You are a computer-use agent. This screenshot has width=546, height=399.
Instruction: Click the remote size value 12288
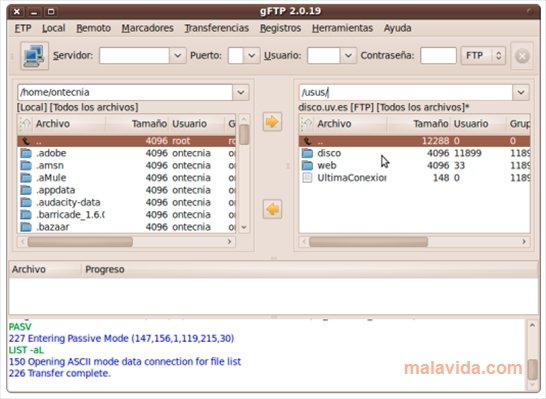(x=435, y=141)
